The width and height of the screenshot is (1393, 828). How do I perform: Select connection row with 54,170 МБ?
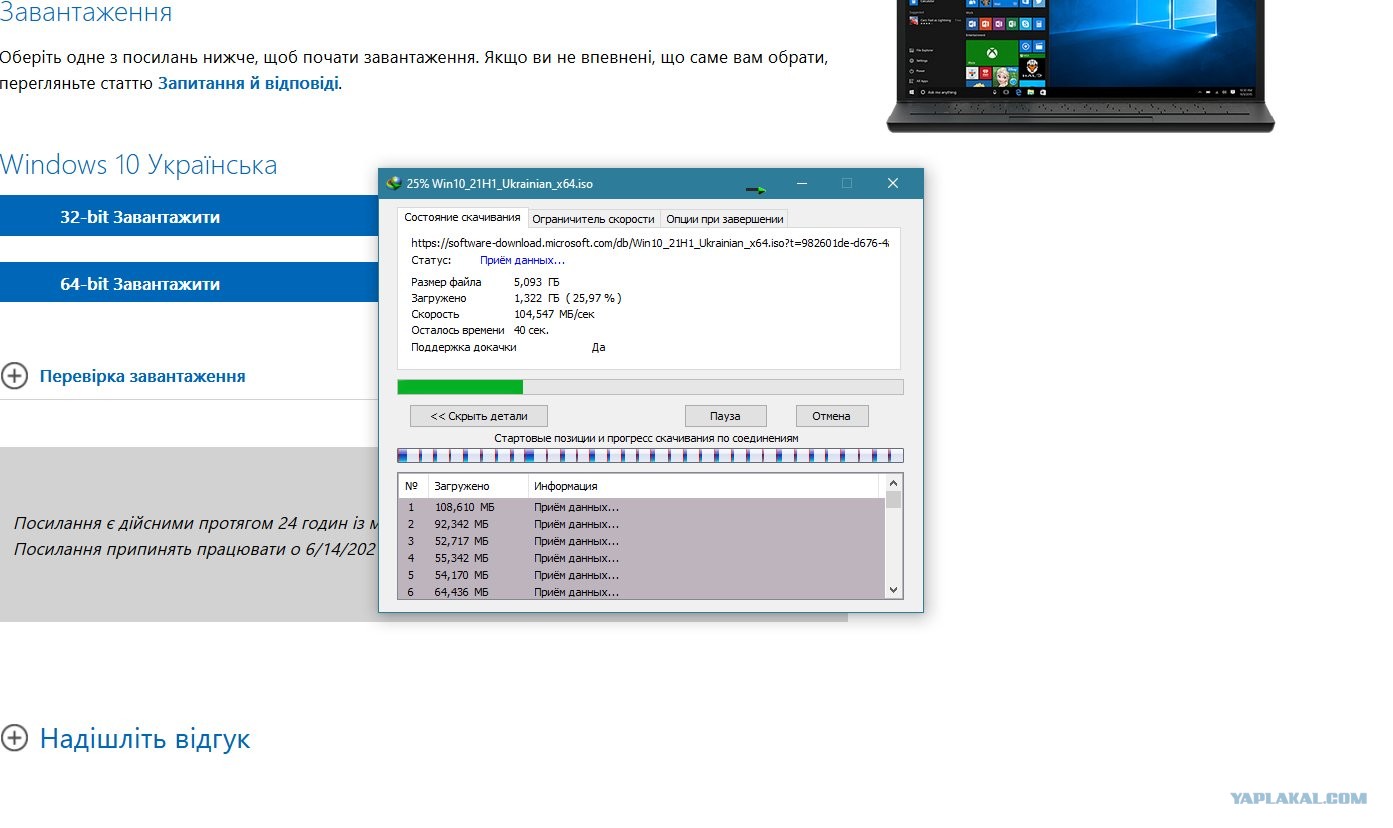(642, 575)
